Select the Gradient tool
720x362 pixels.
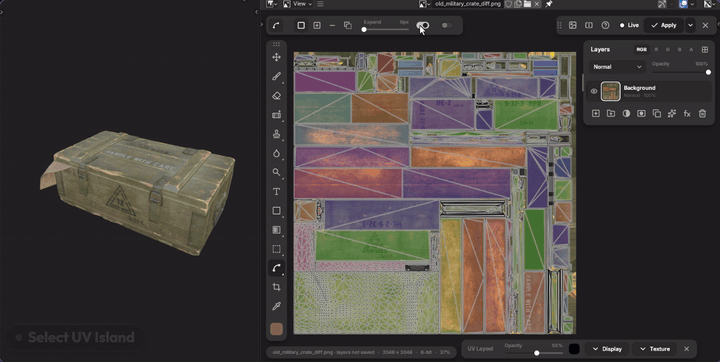(276, 230)
